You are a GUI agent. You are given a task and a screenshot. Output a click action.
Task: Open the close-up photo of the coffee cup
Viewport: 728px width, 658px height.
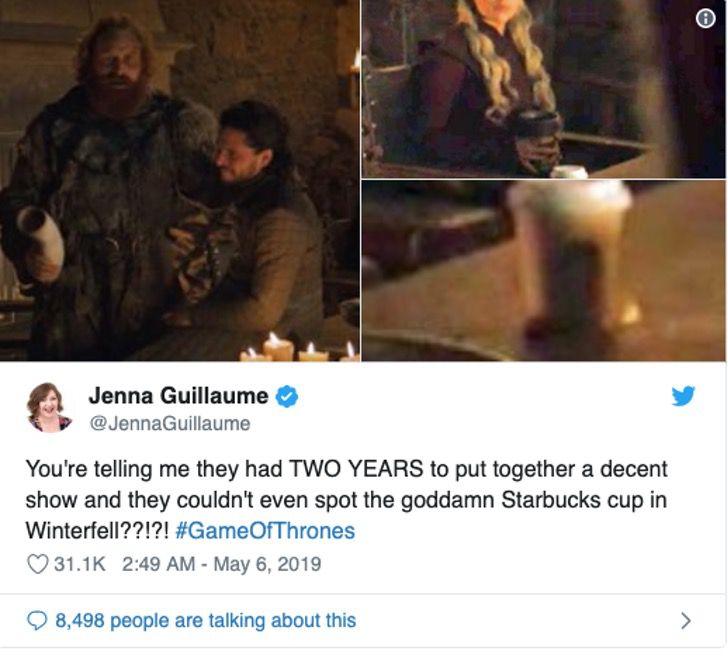(x=544, y=271)
